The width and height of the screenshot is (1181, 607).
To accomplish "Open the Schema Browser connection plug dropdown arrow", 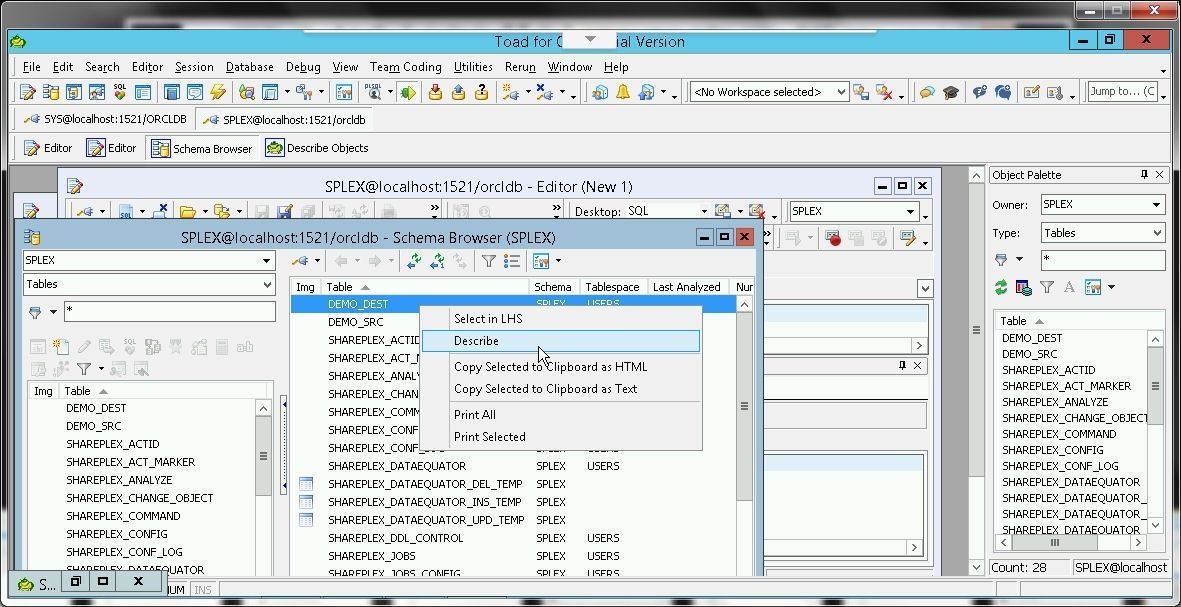I will 317,261.
